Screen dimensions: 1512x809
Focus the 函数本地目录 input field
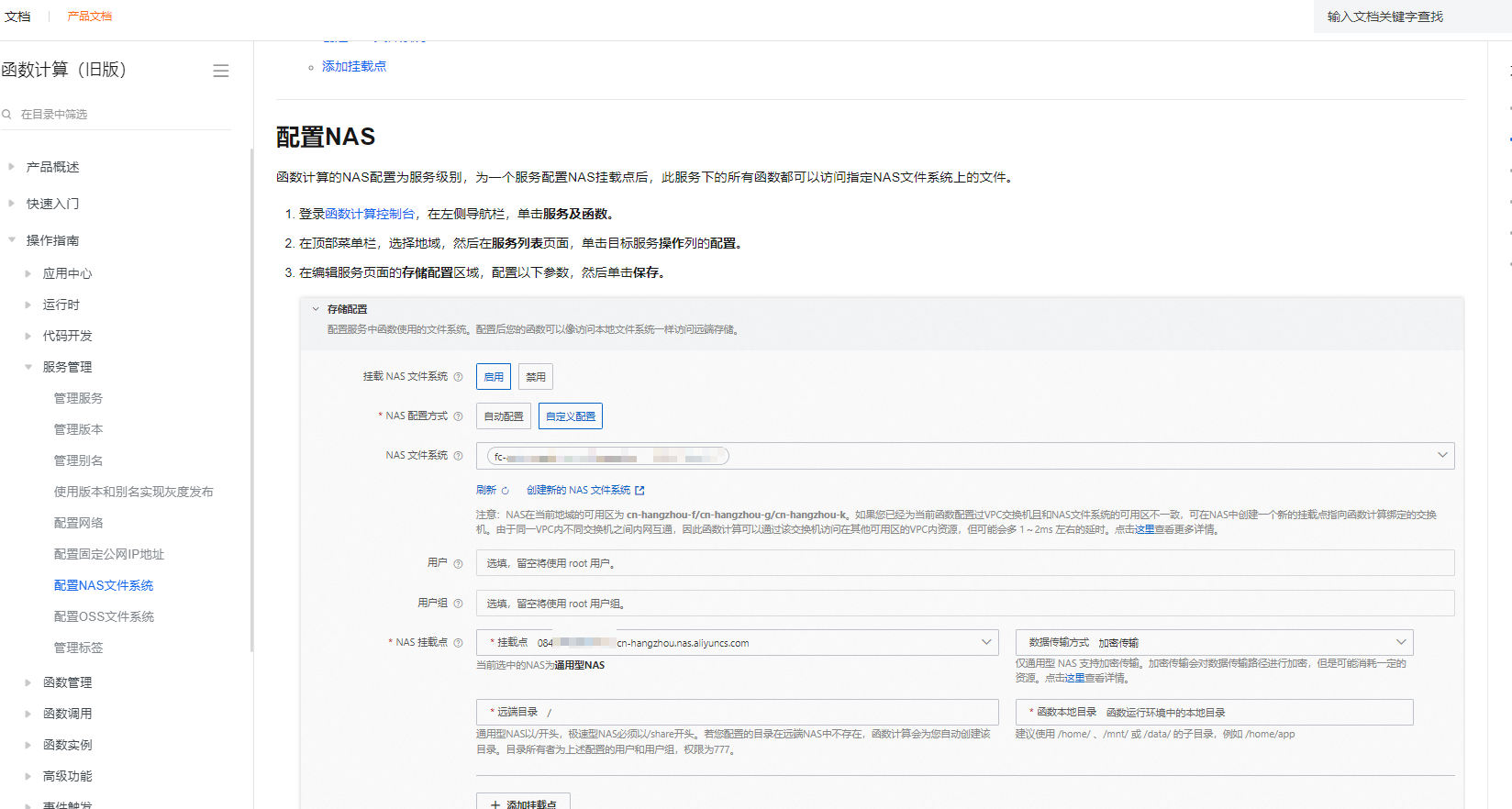1214,713
